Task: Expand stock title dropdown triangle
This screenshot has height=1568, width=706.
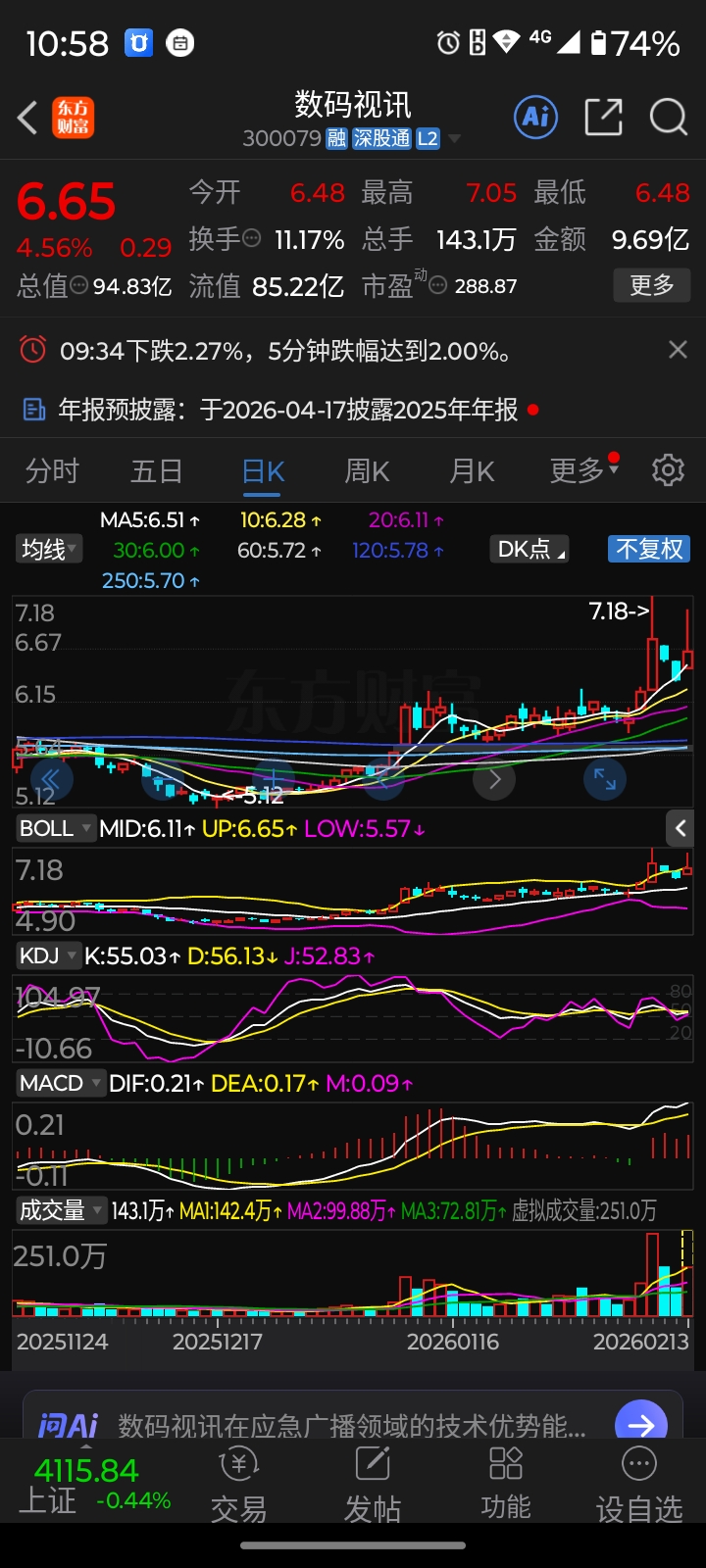Action: coord(454,139)
